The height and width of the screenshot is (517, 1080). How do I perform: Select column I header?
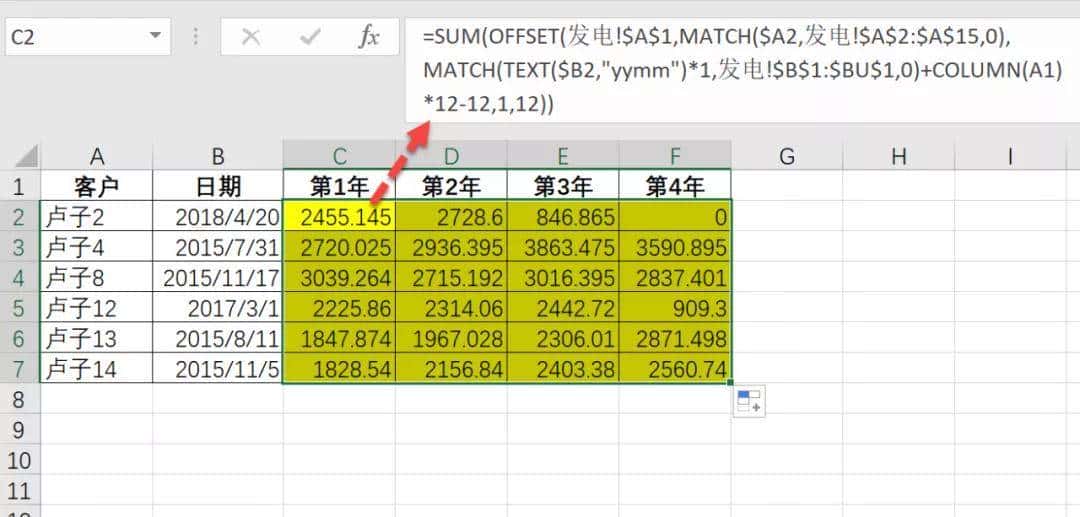(x=1010, y=156)
